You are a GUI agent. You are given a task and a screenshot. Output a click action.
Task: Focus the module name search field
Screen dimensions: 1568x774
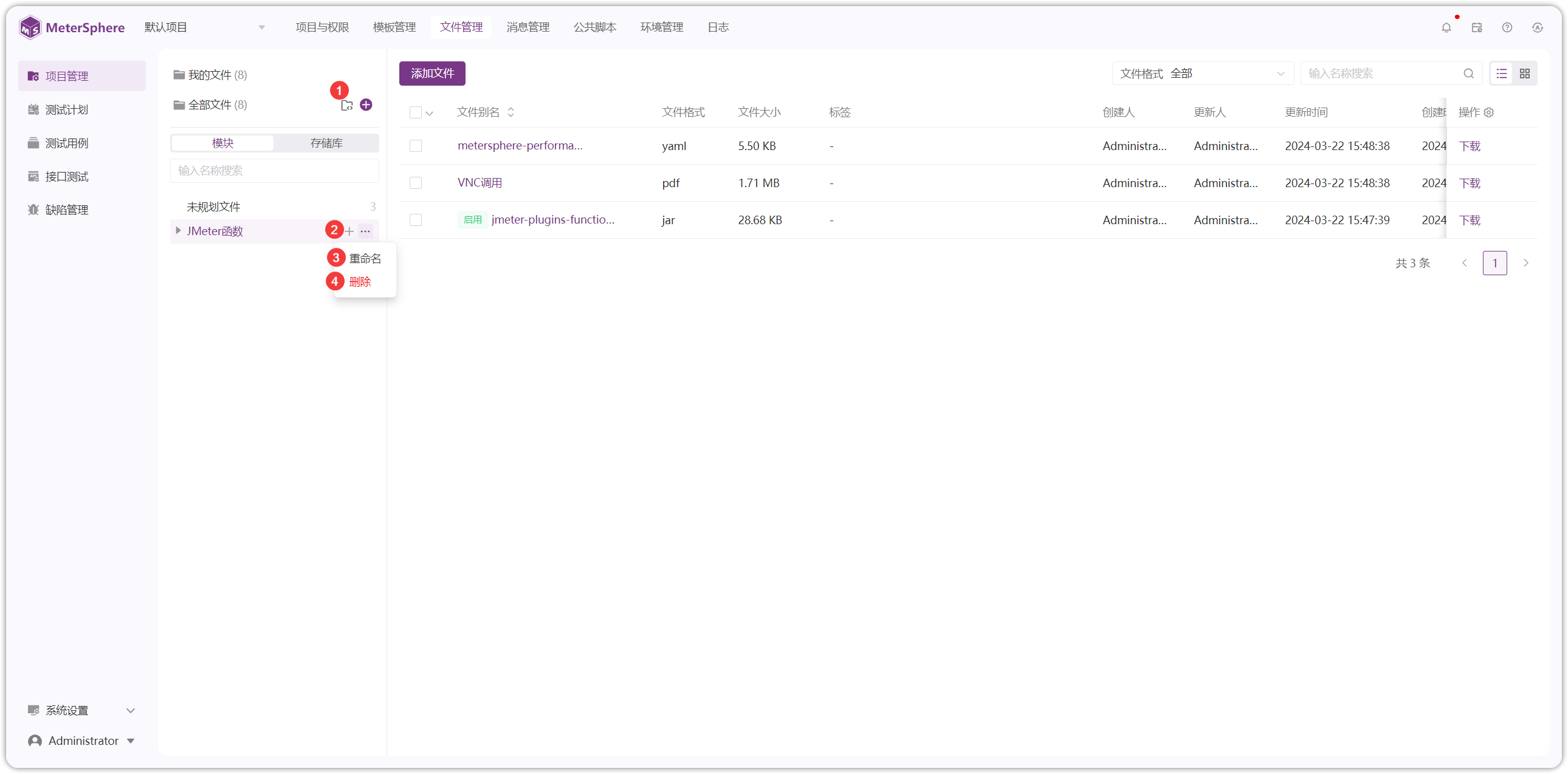click(x=275, y=170)
